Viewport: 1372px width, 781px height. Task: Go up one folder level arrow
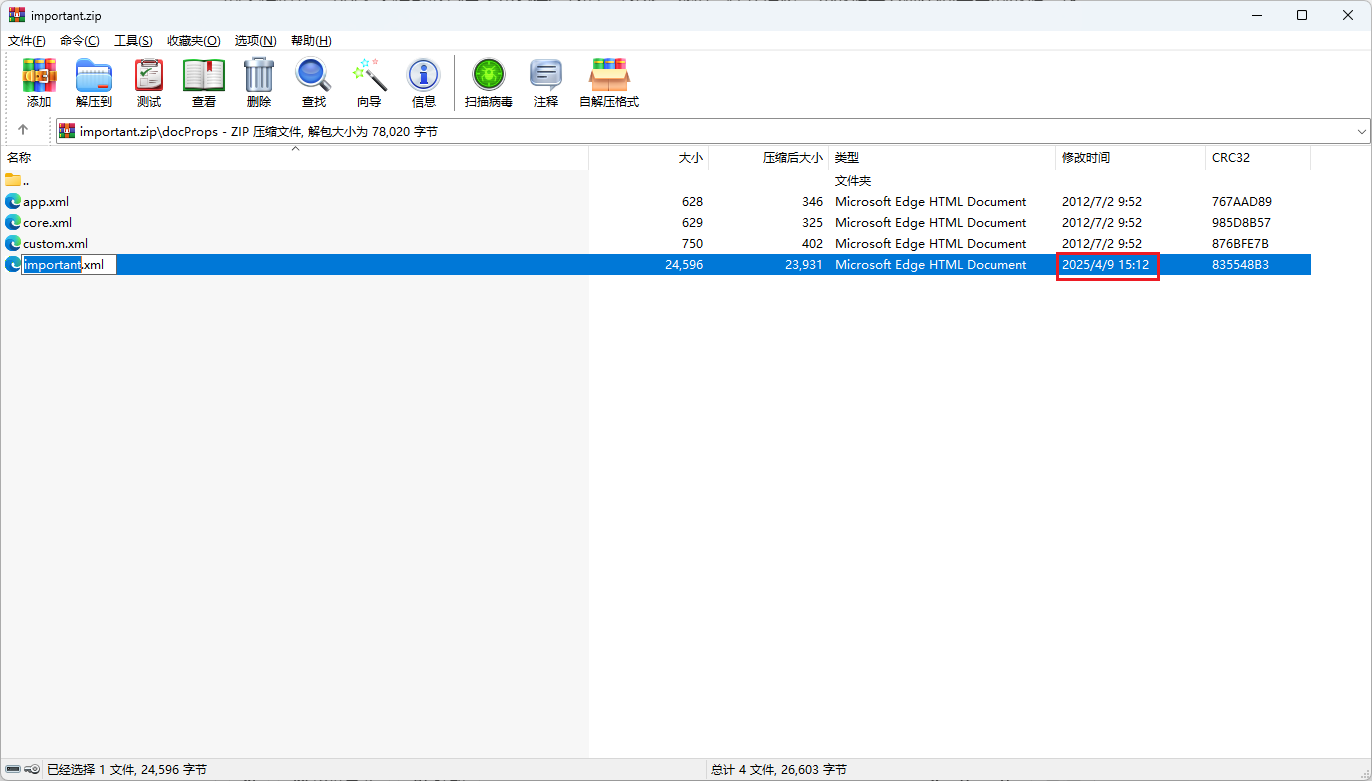[23, 130]
